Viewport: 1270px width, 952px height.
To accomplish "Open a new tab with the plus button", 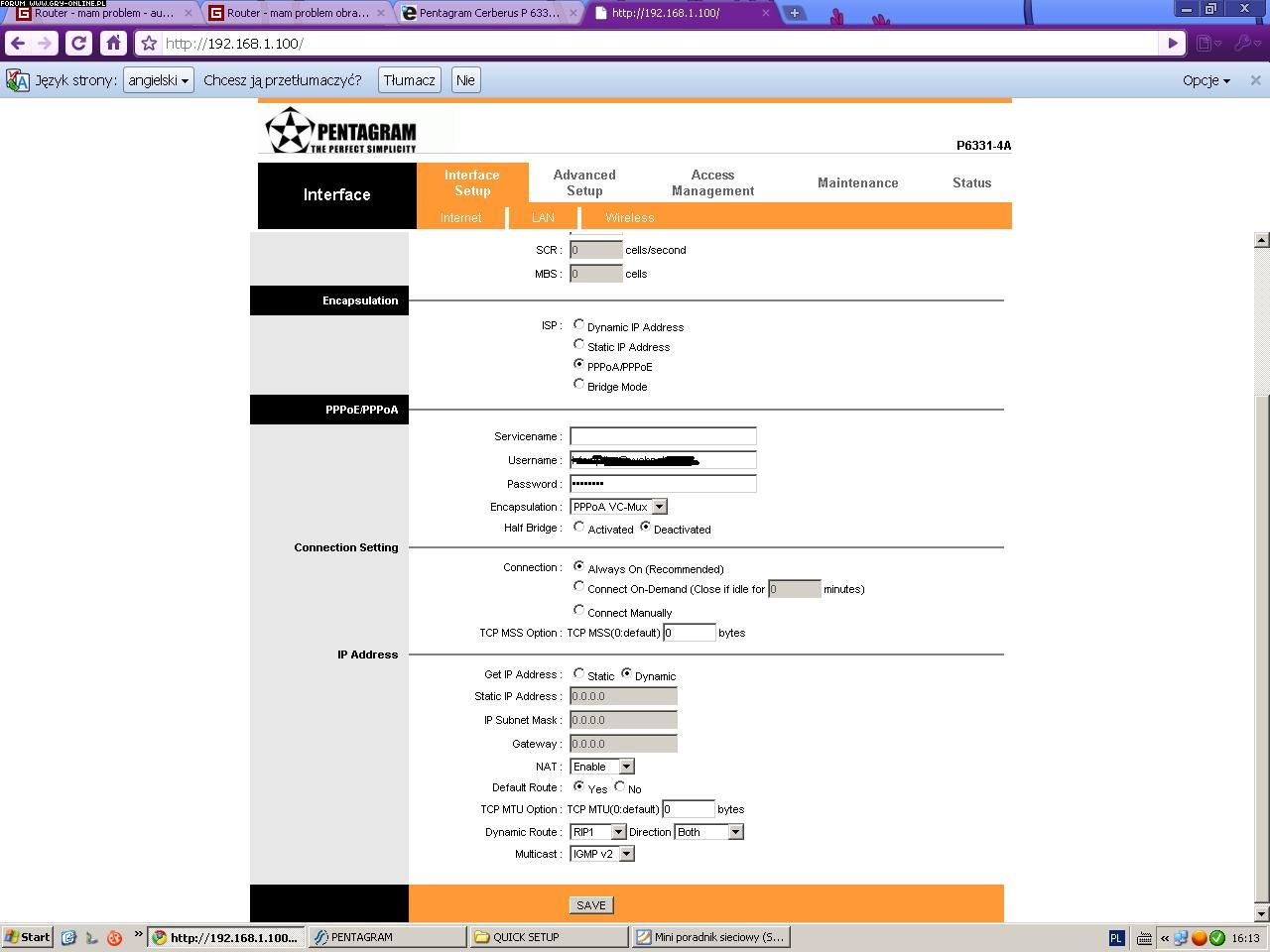I will click(x=794, y=13).
